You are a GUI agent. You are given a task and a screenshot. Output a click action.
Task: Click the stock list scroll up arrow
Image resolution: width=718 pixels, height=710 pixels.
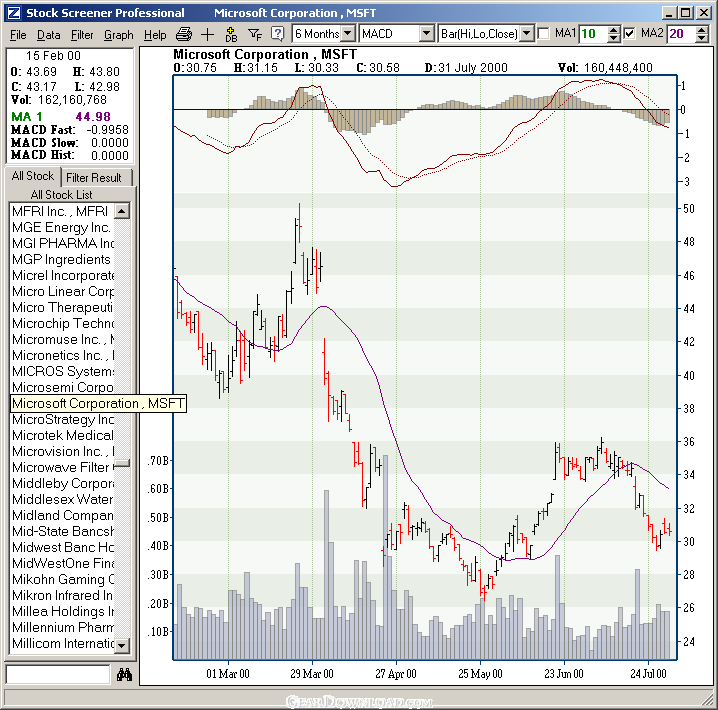coord(122,211)
